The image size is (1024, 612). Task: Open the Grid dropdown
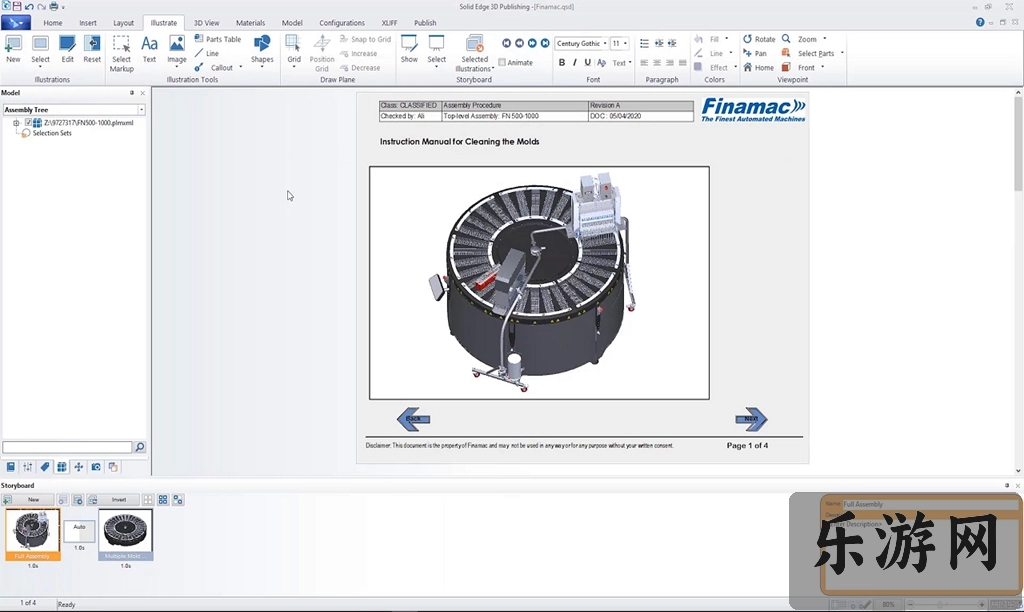click(x=294, y=67)
